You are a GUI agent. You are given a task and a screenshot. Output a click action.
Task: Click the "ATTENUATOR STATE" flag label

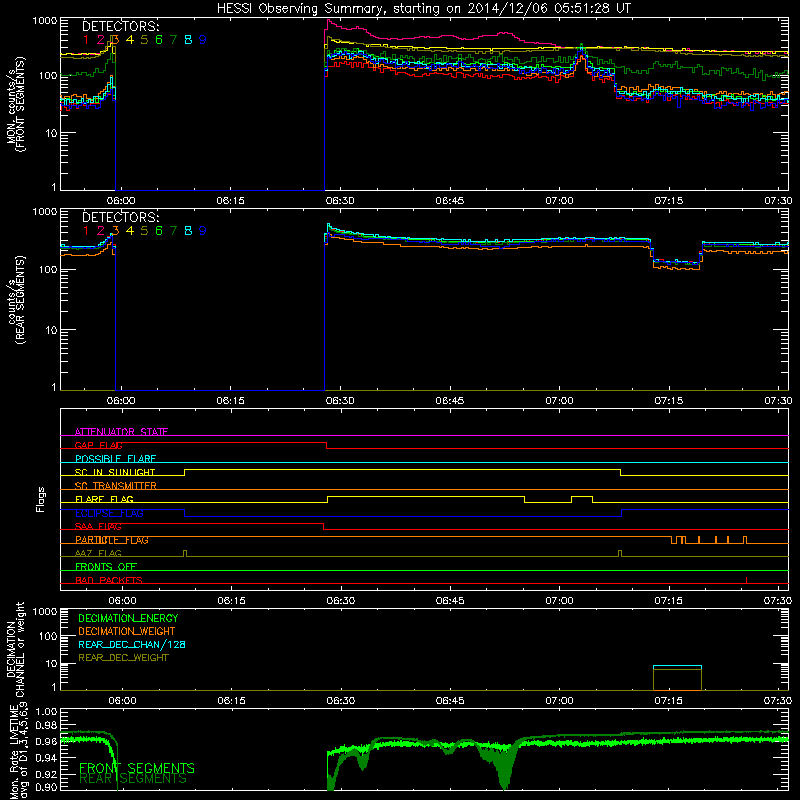point(121,432)
